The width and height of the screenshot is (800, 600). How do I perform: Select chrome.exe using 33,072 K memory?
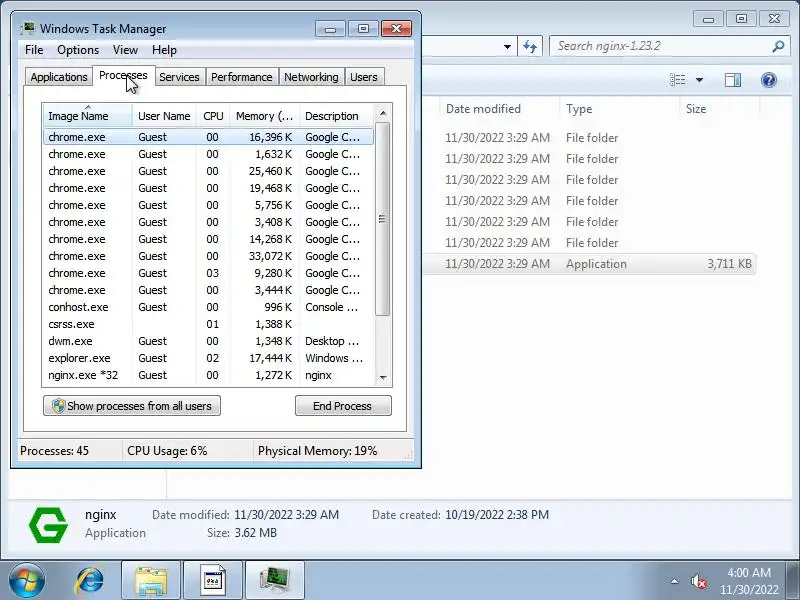click(209, 256)
